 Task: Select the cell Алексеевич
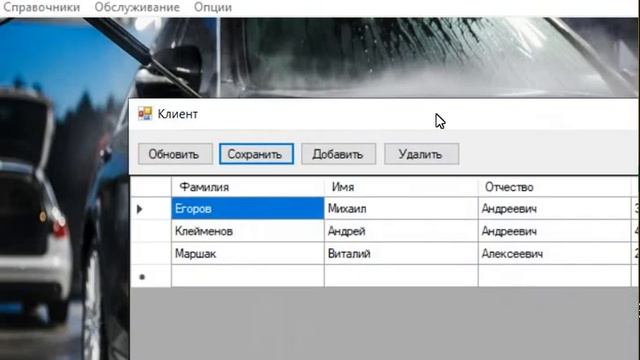point(555,253)
